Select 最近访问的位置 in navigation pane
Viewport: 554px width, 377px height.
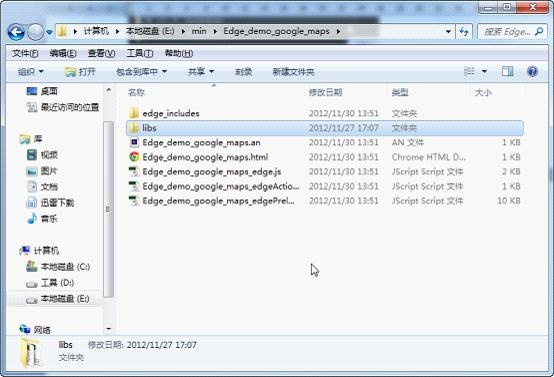[70, 107]
